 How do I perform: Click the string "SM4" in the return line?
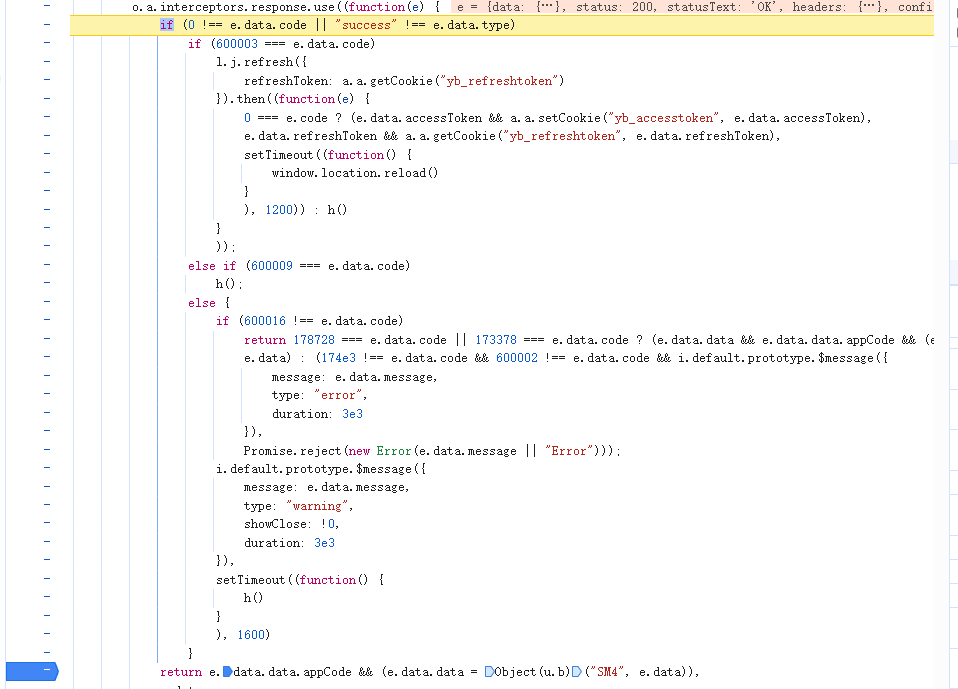607,672
